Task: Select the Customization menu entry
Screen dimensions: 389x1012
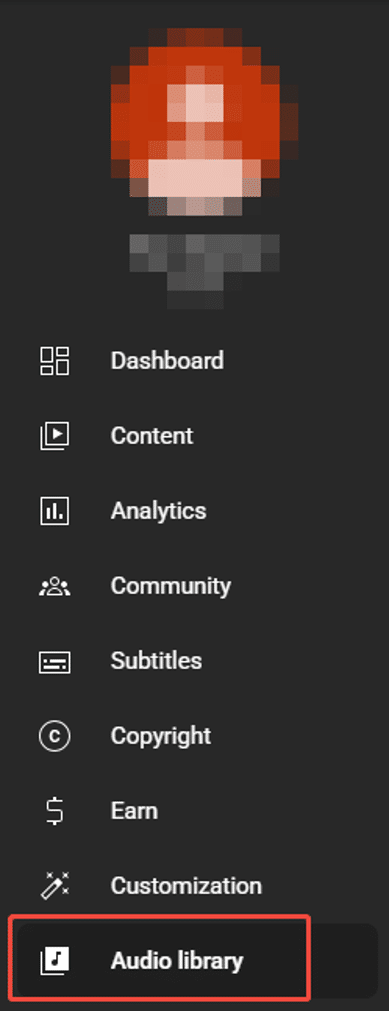Action: 186,886
